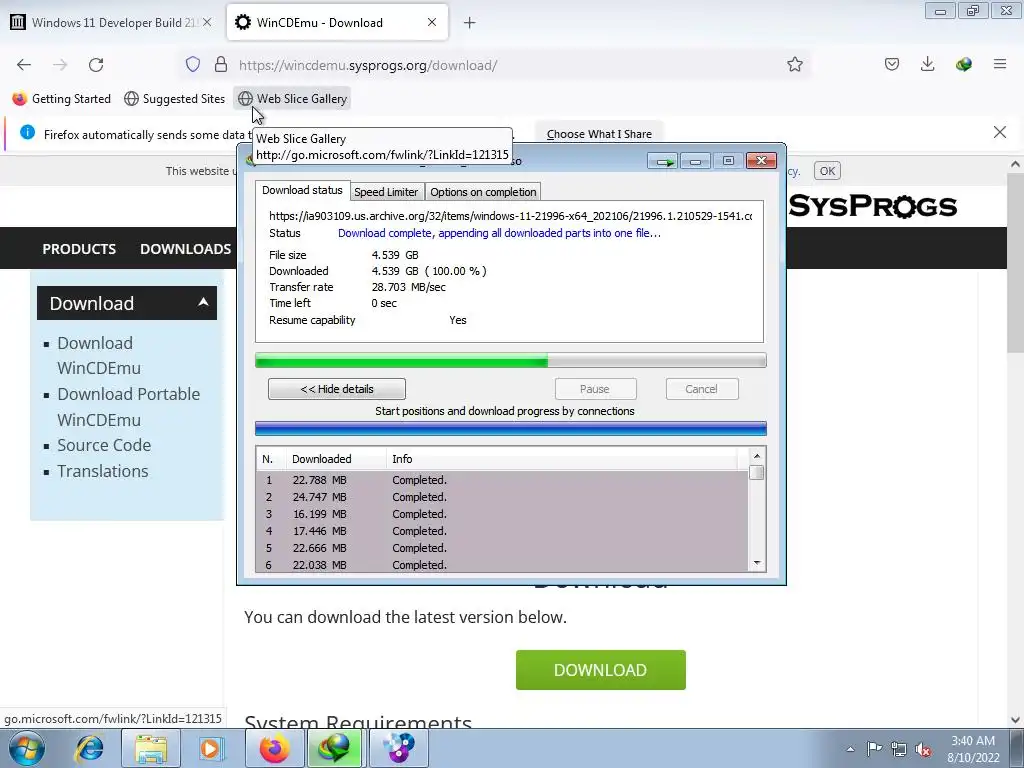Click the Downloaded column header
The width and height of the screenshot is (1024, 768).
coord(336,459)
